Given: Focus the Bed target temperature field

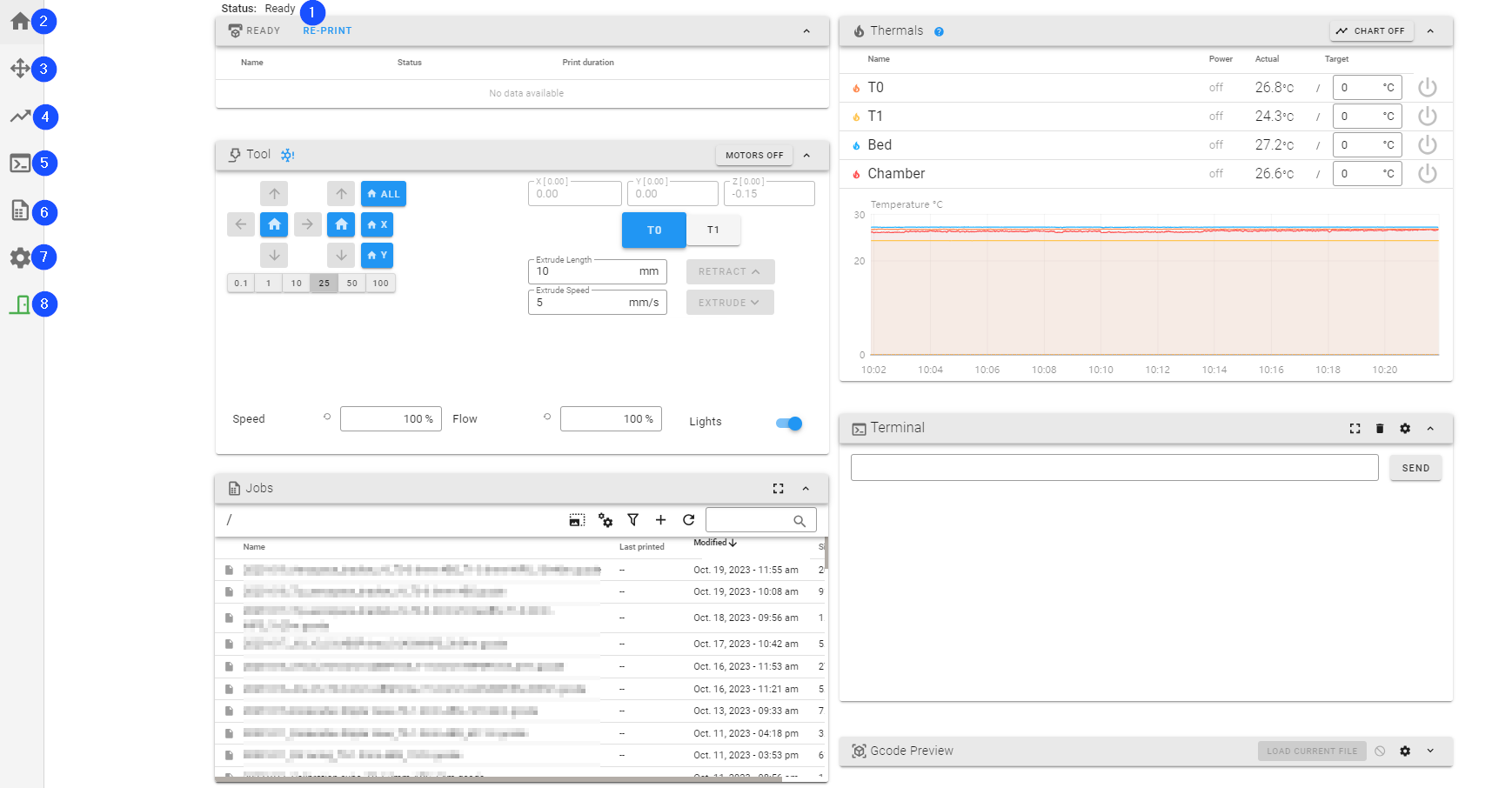Looking at the screenshot, I should tap(1368, 144).
